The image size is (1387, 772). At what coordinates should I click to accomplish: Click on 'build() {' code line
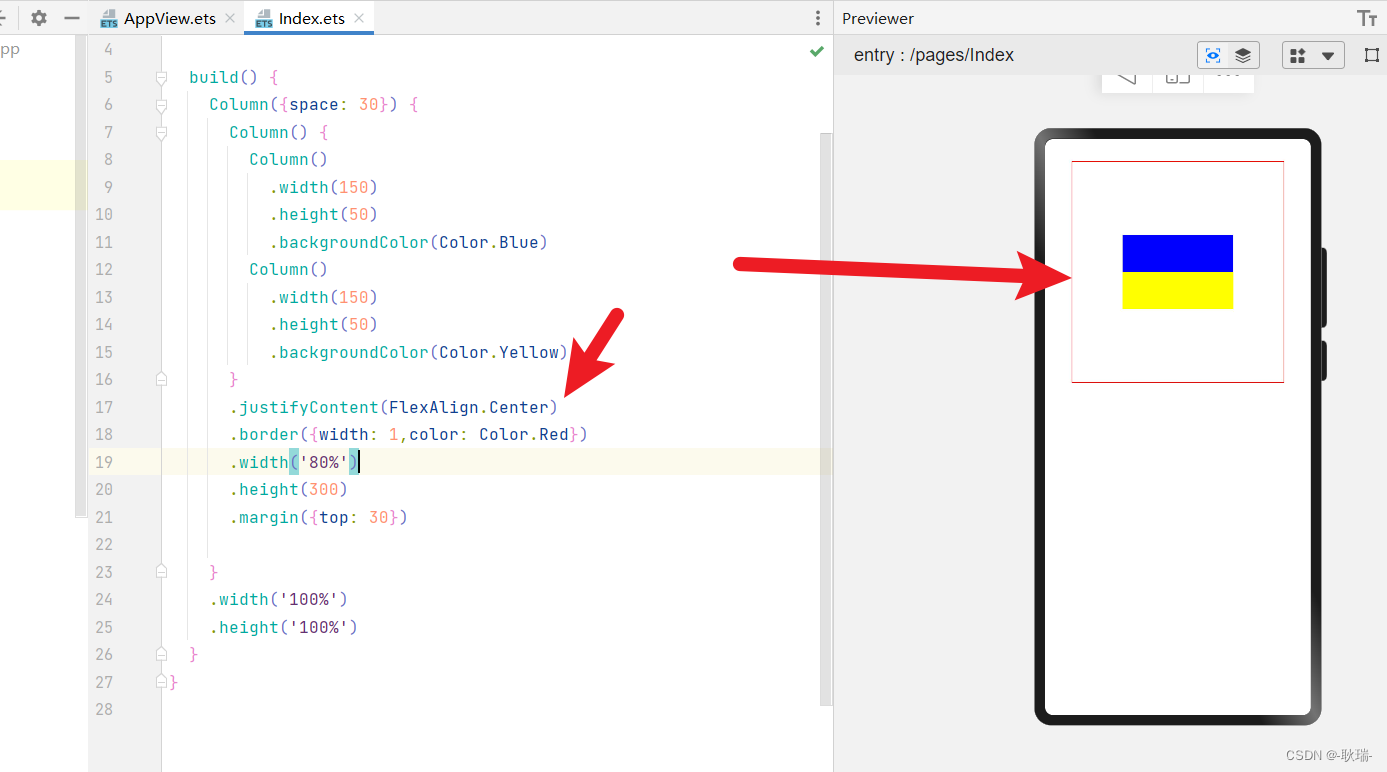click(234, 77)
